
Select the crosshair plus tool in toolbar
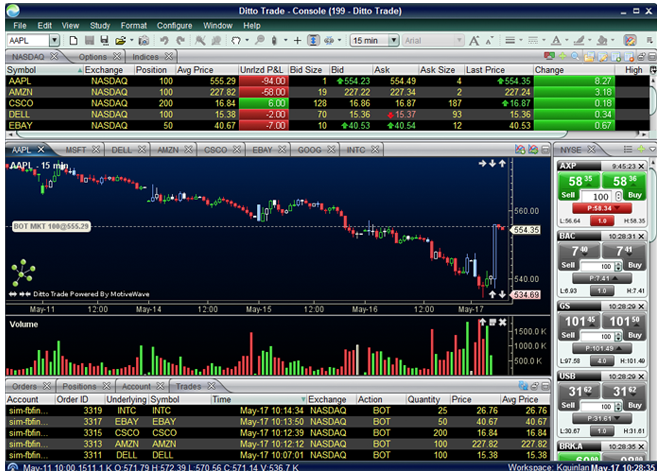coord(297,40)
